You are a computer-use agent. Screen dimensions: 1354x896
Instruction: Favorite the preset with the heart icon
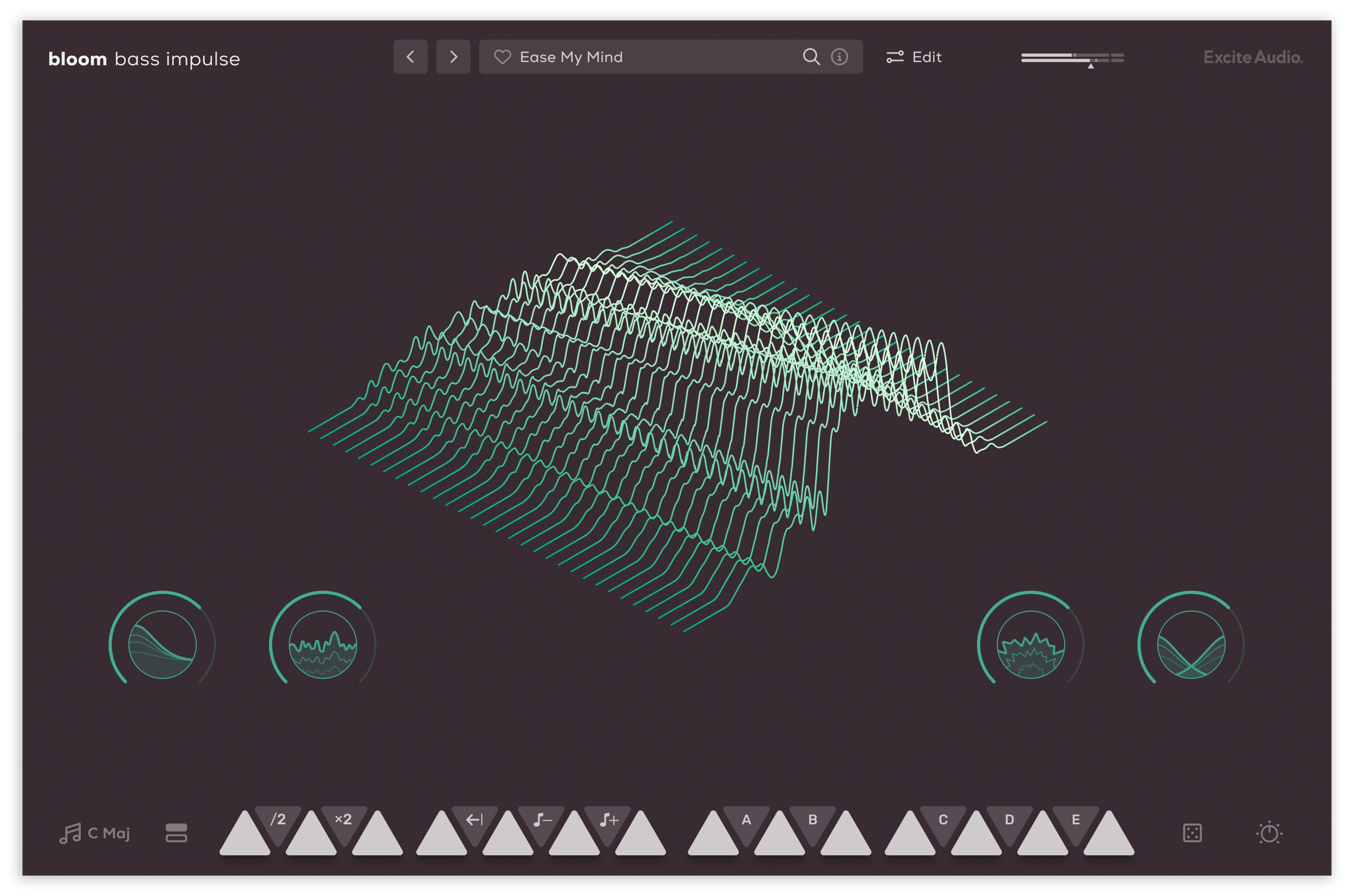point(502,56)
